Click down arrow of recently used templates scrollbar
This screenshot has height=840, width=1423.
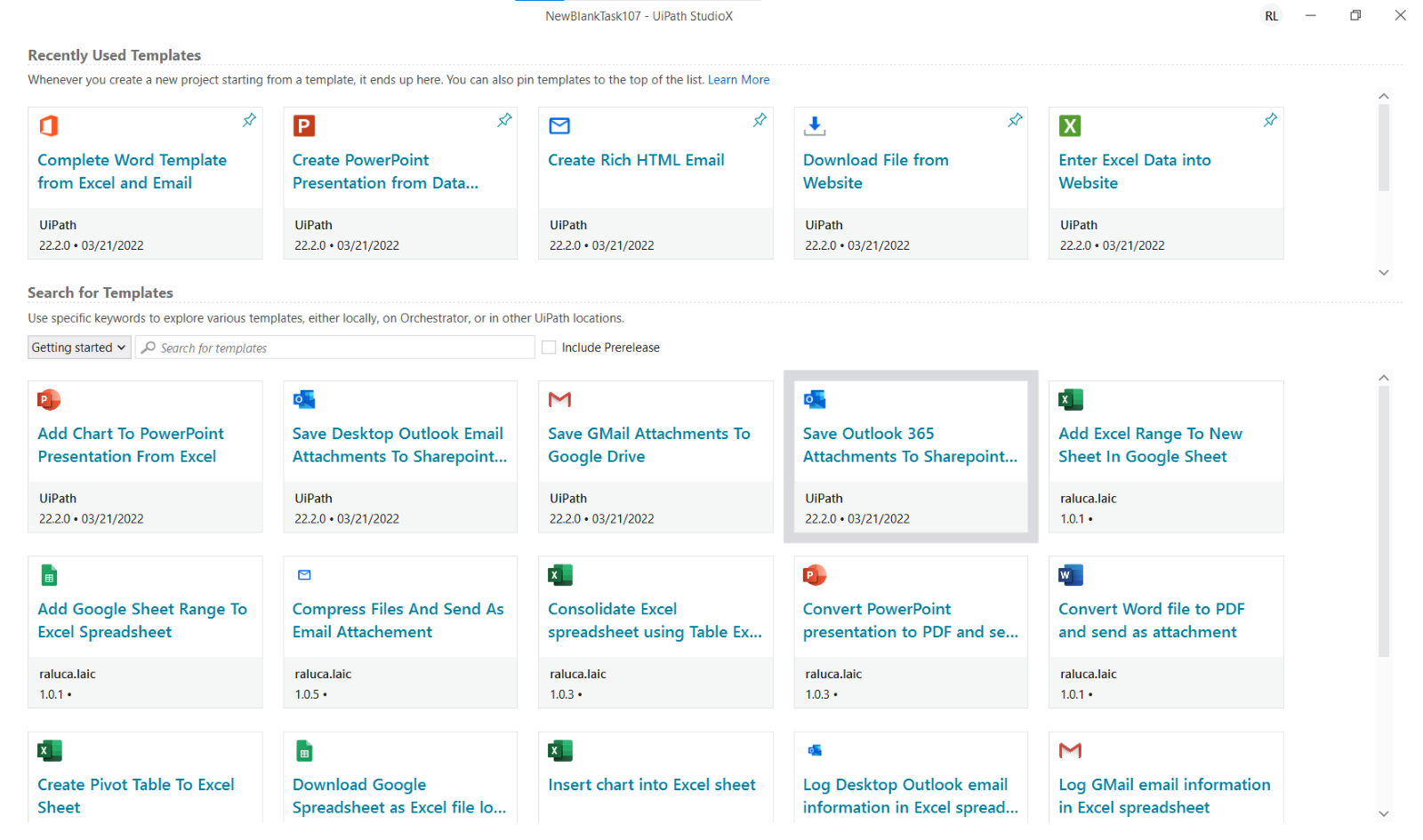click(1383, 273)
